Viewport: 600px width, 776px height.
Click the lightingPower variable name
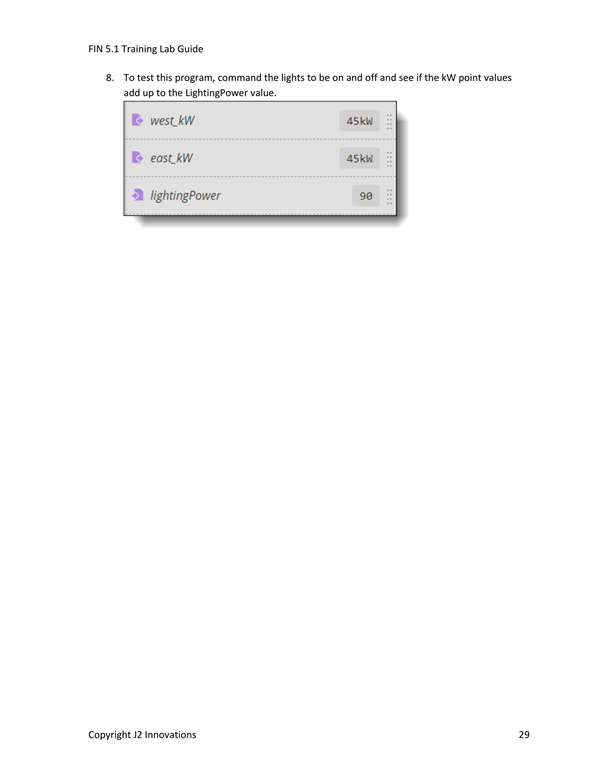tap(186, 195)
